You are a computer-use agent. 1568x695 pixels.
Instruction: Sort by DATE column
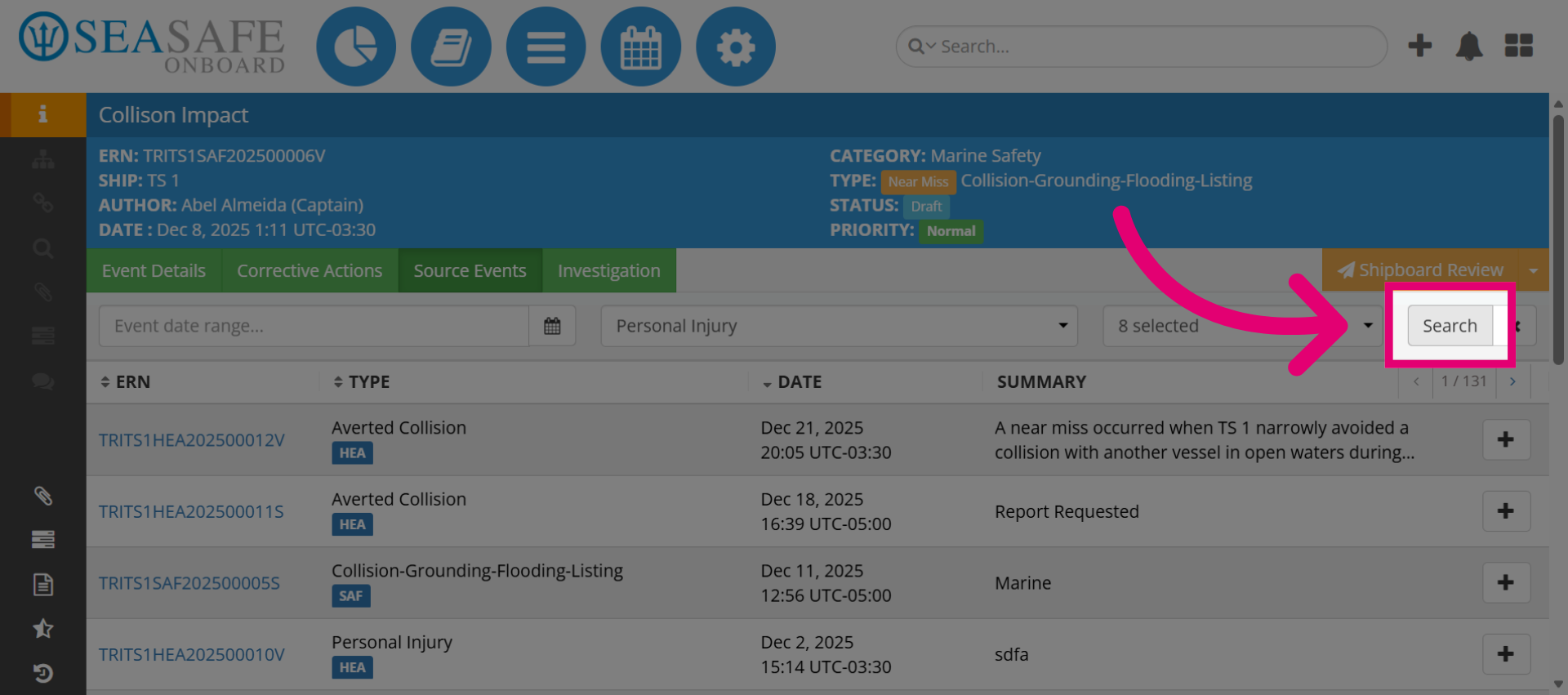click(x=792, y=381)
